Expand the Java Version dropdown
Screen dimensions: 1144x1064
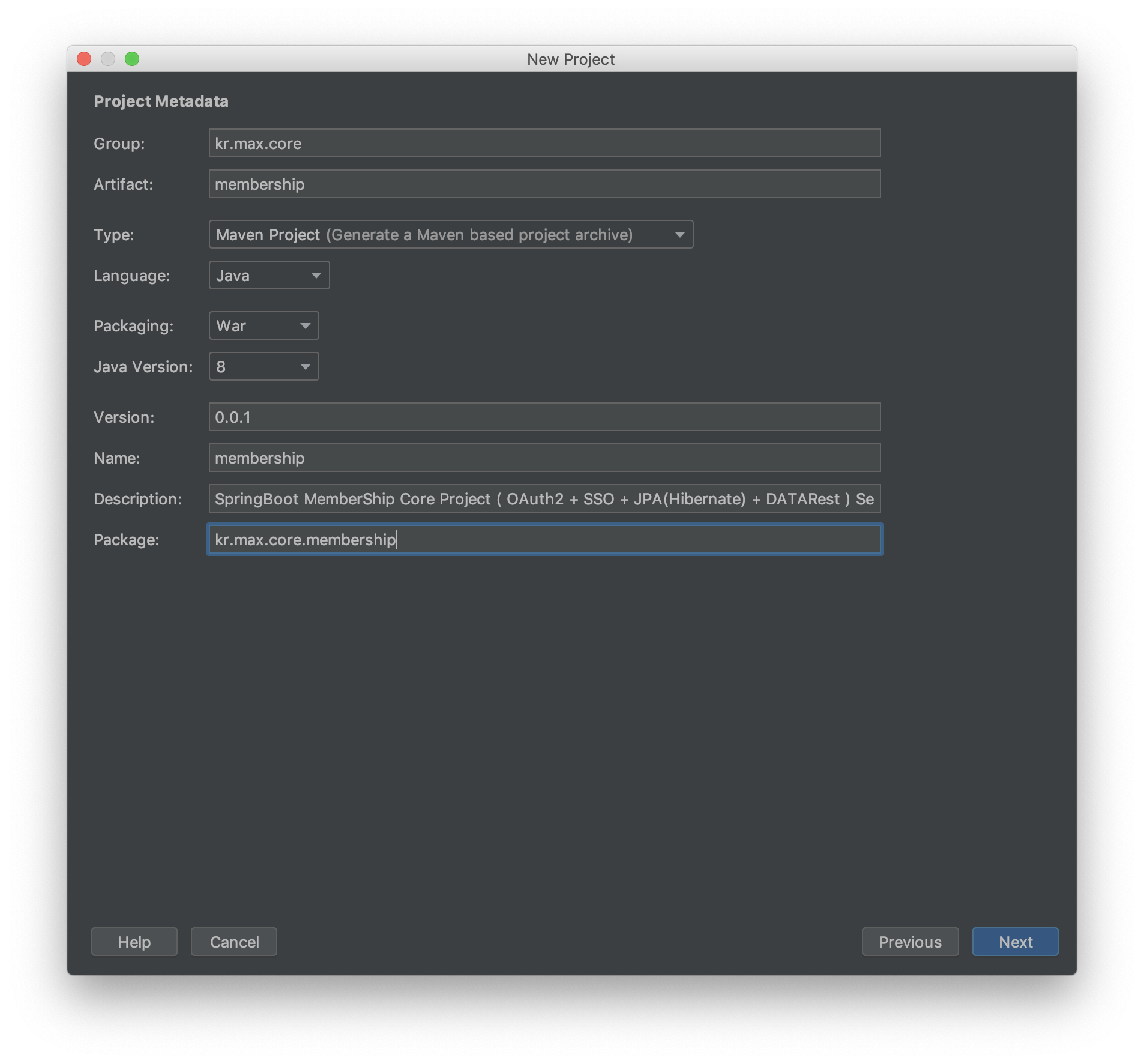(x=263, y=366)
